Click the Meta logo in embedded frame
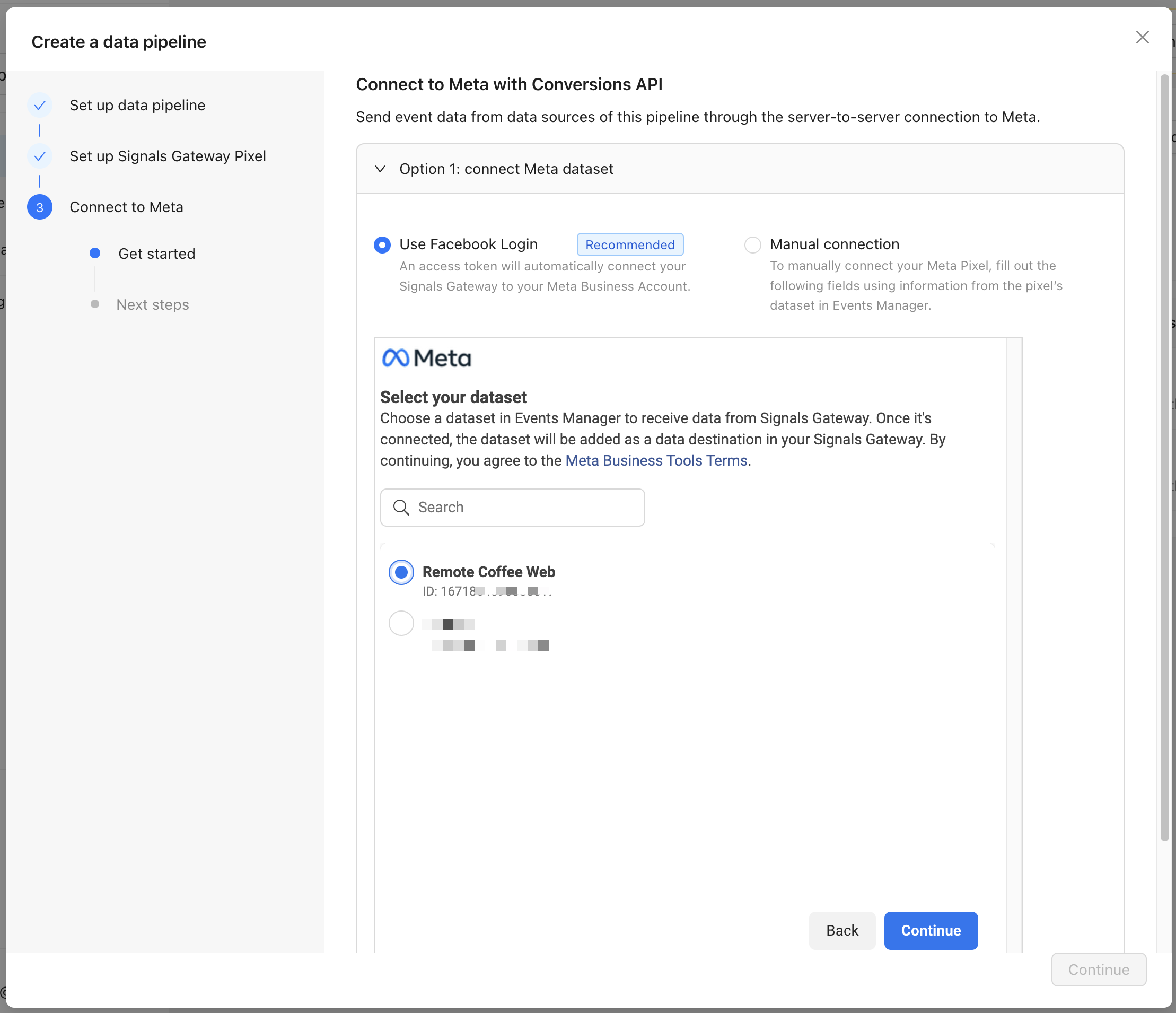Image resolution: width=1176 pixels, height=1013 pixels. pyautogui.click(x=427, y=359)
